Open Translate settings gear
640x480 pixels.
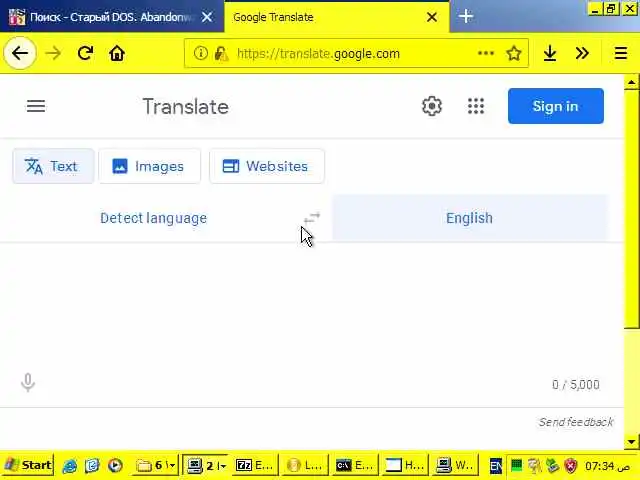pyautogui.click(x=431, y=106)
